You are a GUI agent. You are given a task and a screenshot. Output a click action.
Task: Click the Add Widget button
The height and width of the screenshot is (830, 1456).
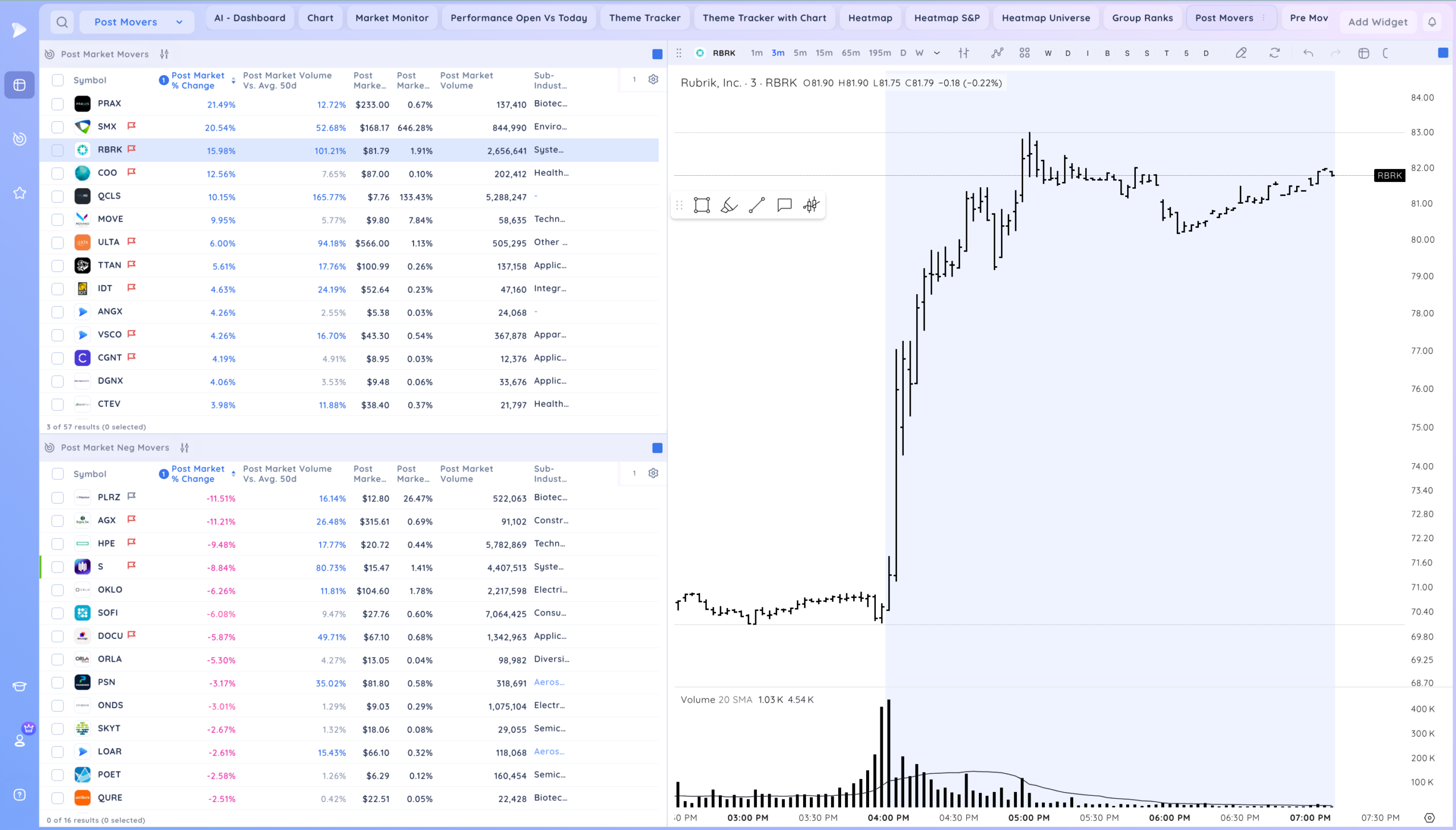tap(1378, 22)
